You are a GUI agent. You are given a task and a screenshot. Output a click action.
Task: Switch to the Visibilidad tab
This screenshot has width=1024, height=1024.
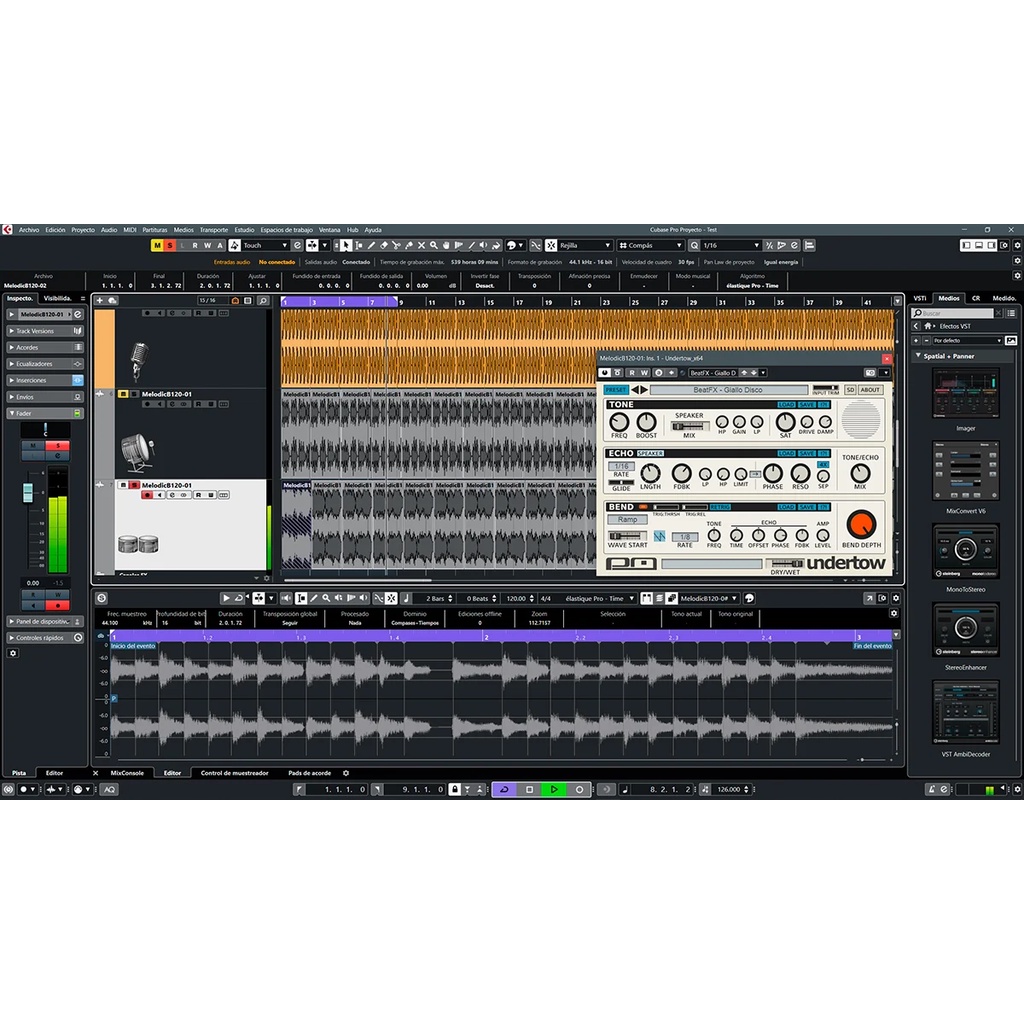pyautogui.click(x=57, y=298)
